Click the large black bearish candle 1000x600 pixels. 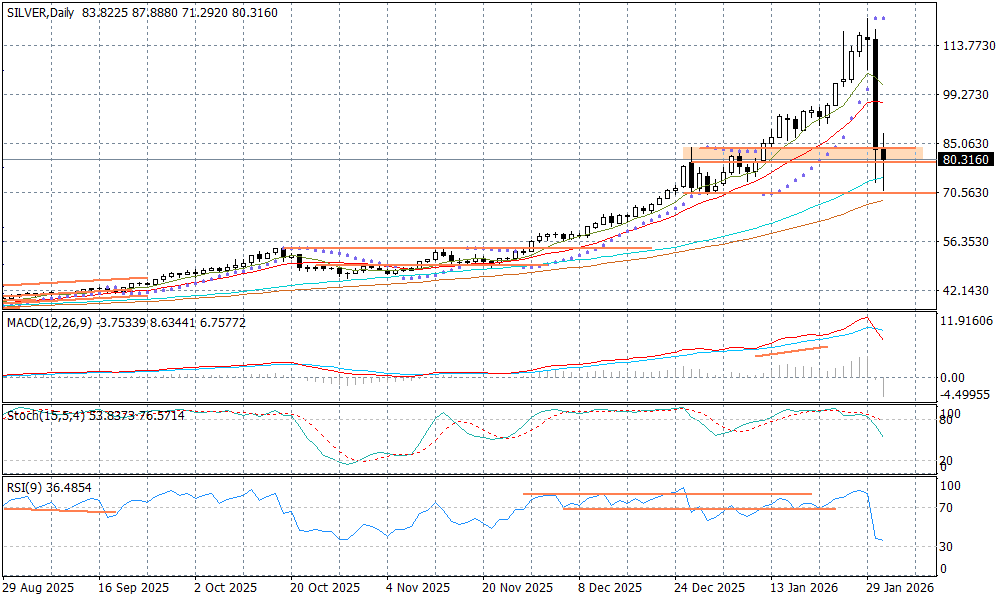(876, 90)
